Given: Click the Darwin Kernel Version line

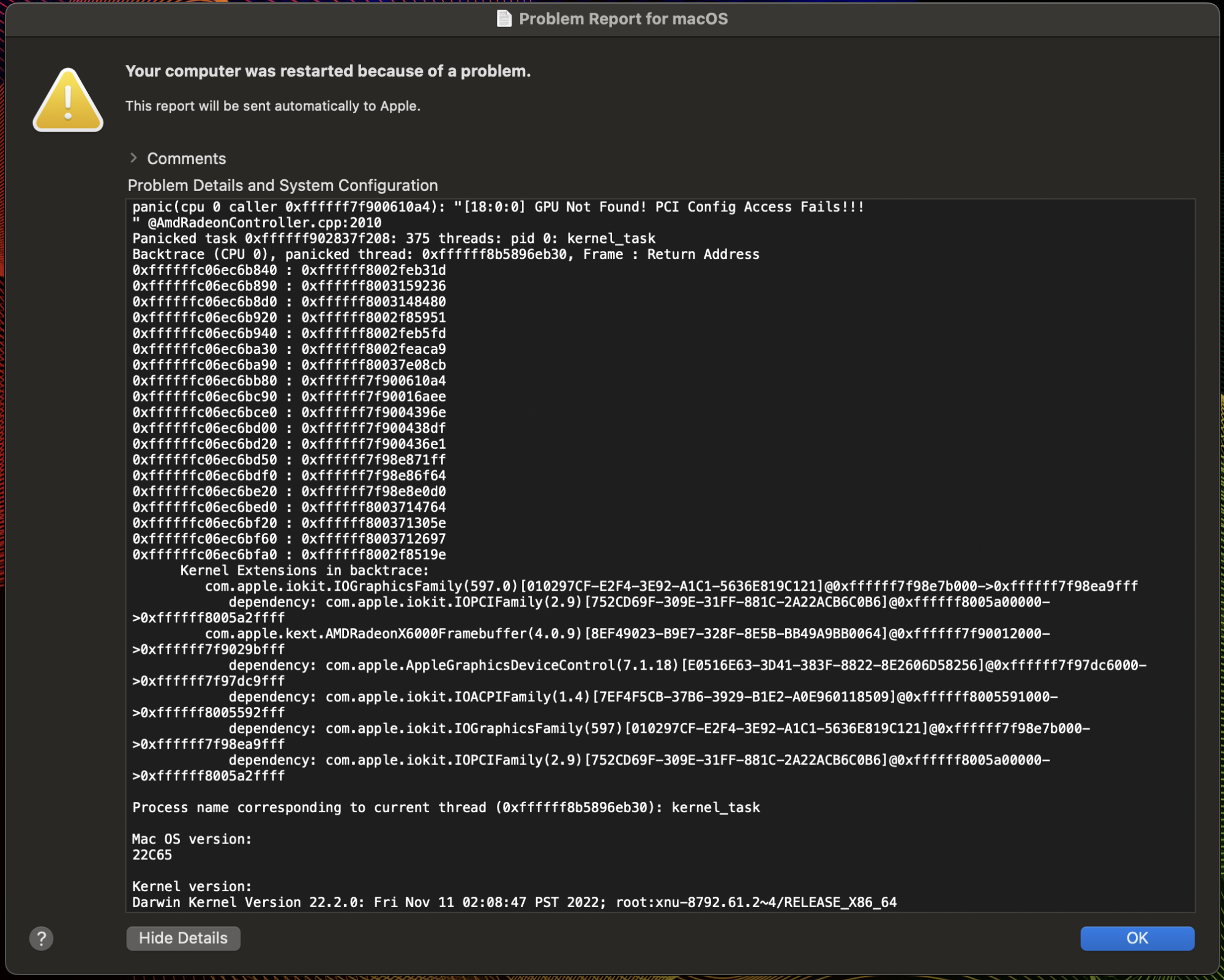Looking at the screenshot, I should (514, 902).
